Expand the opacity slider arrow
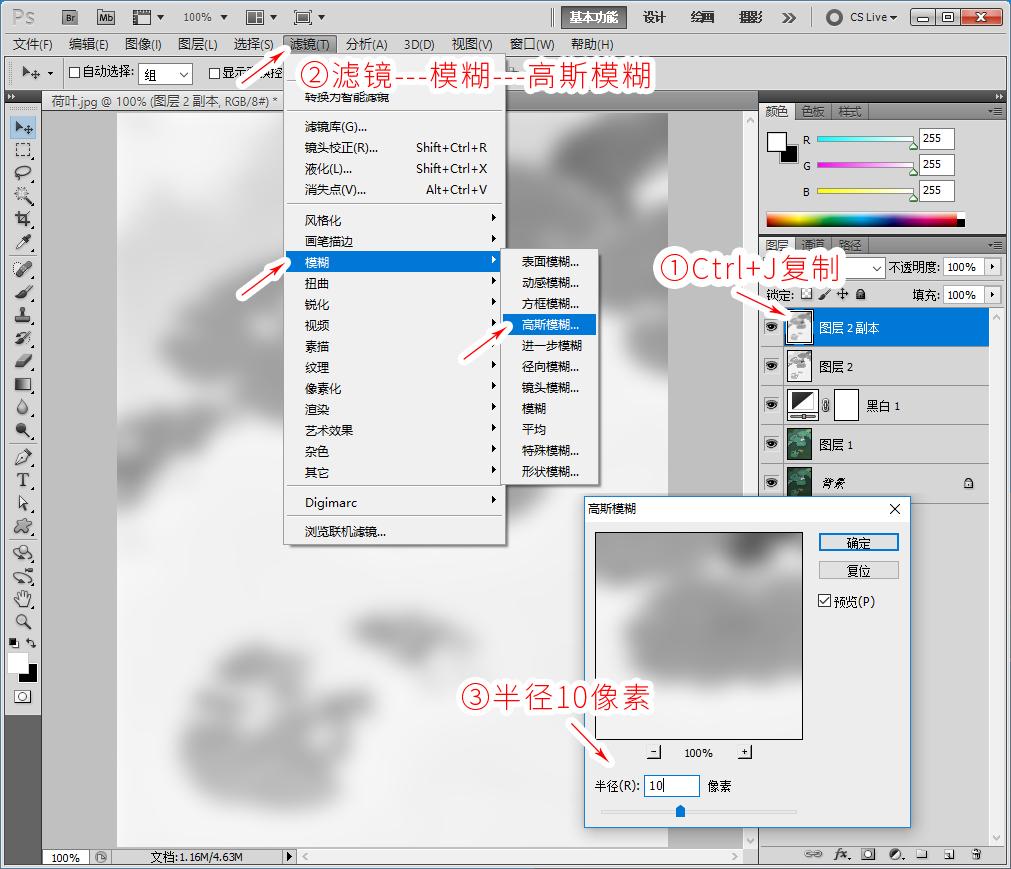 992,267
